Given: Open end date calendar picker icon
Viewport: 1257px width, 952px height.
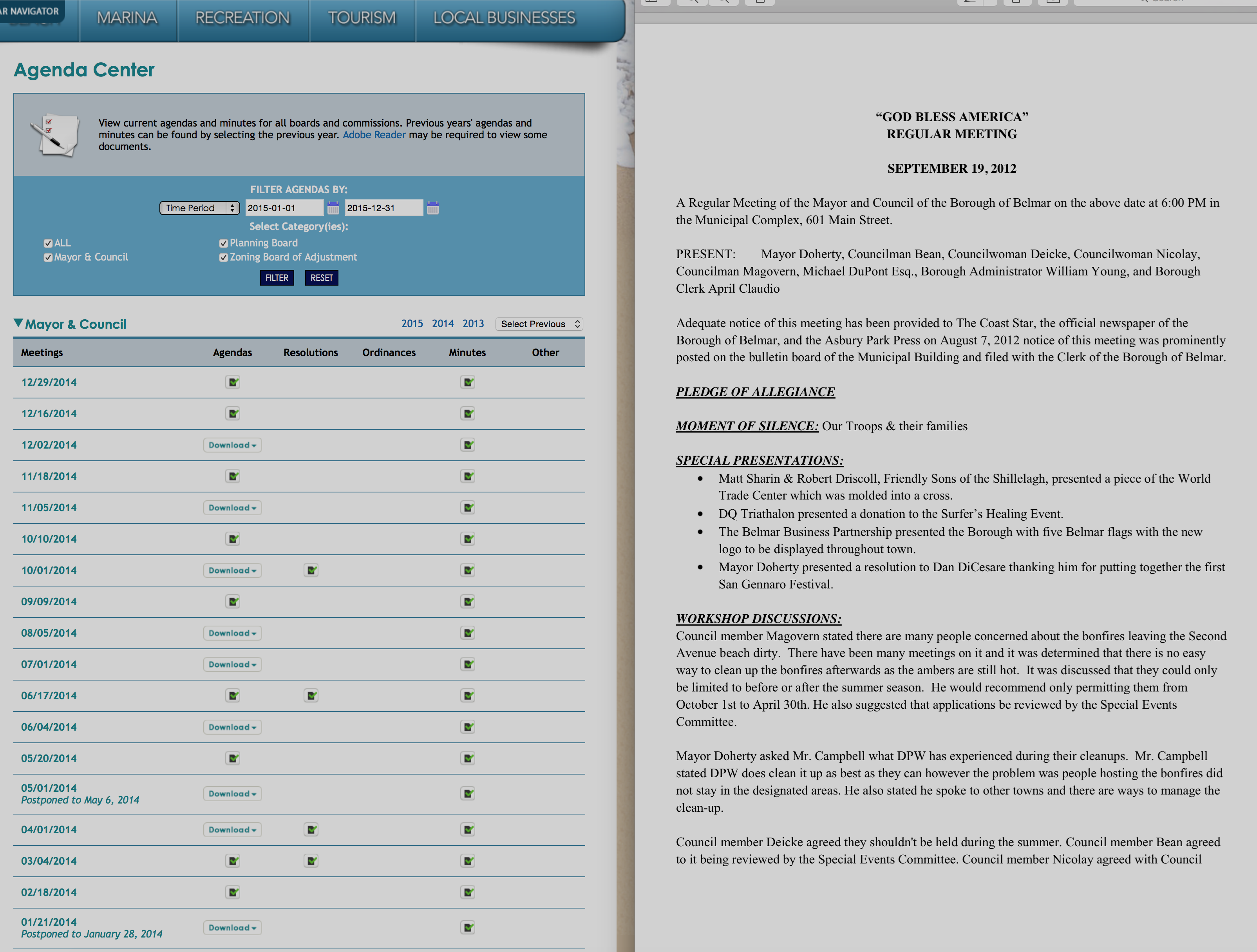Looking at the screenshot, I should point(432,208).
